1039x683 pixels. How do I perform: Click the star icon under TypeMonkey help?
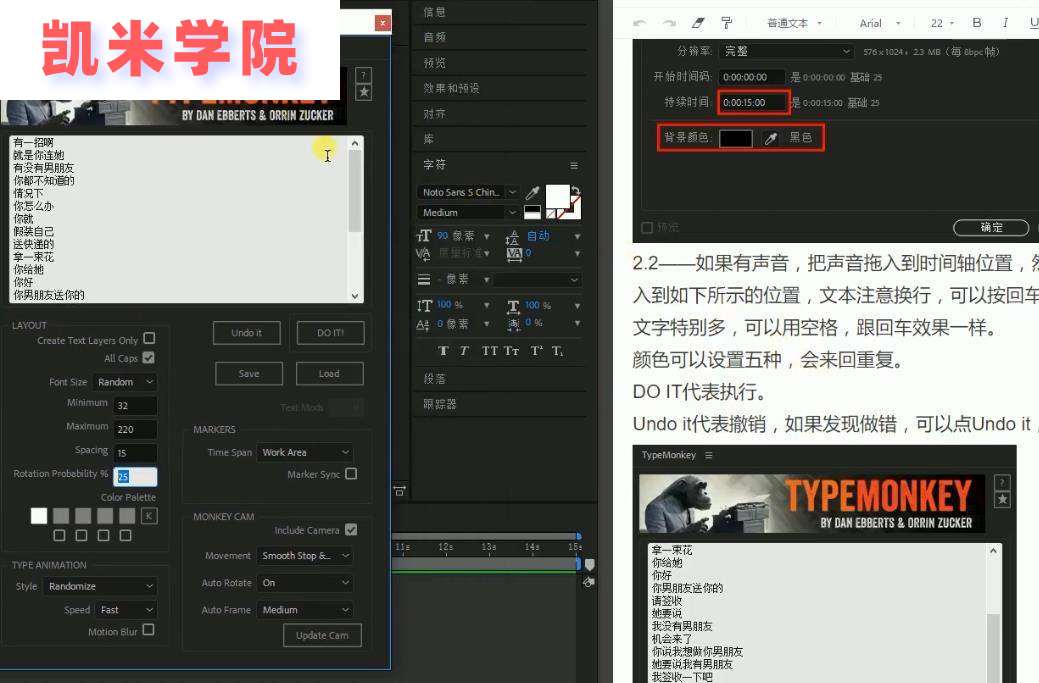(x=363, y=92)
